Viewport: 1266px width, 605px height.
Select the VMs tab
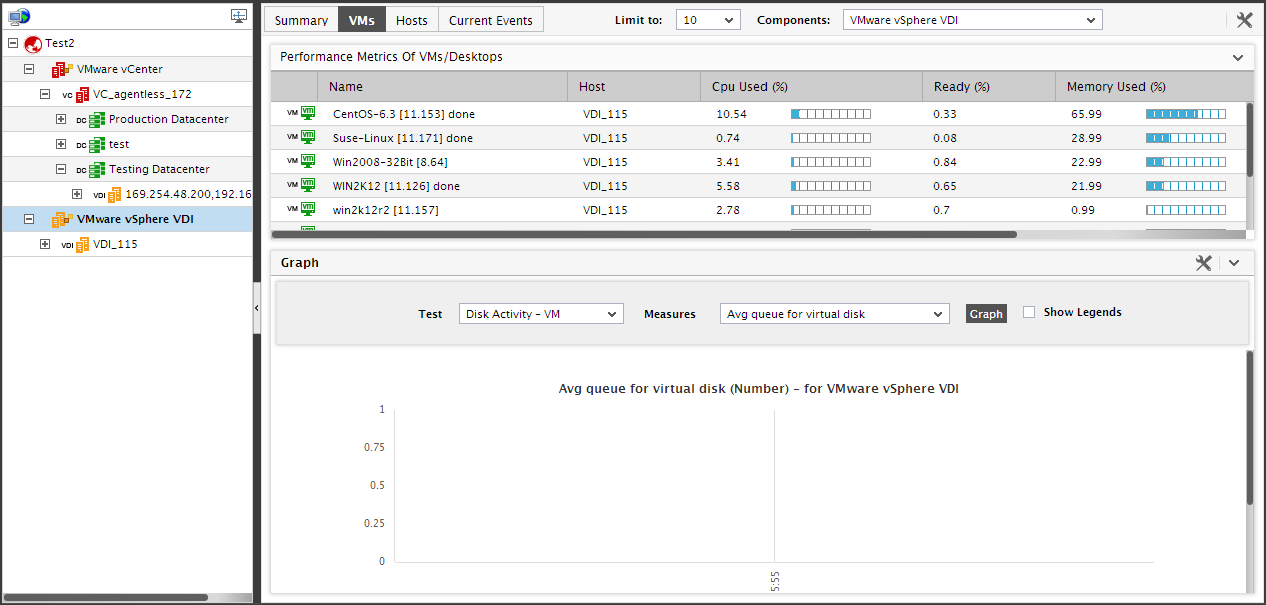pyautogui.click(x=362, y=20)
